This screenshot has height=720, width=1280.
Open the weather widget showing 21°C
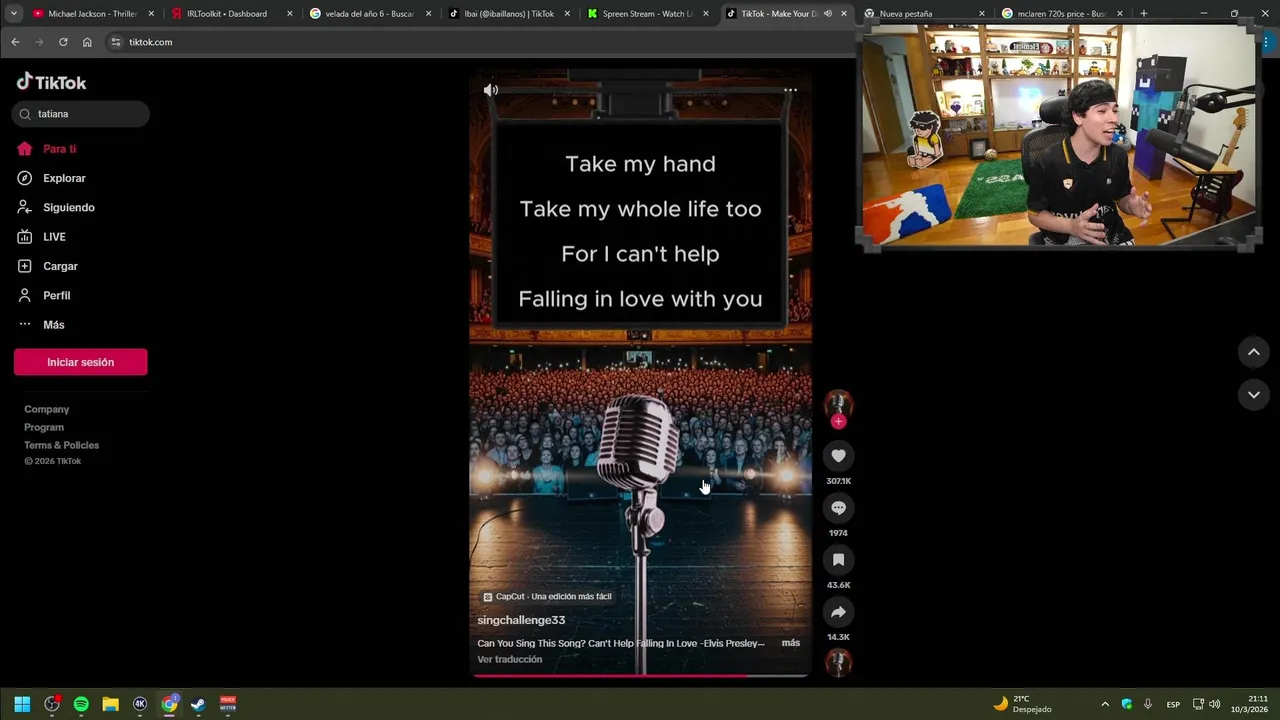[x=1021, y=704]
